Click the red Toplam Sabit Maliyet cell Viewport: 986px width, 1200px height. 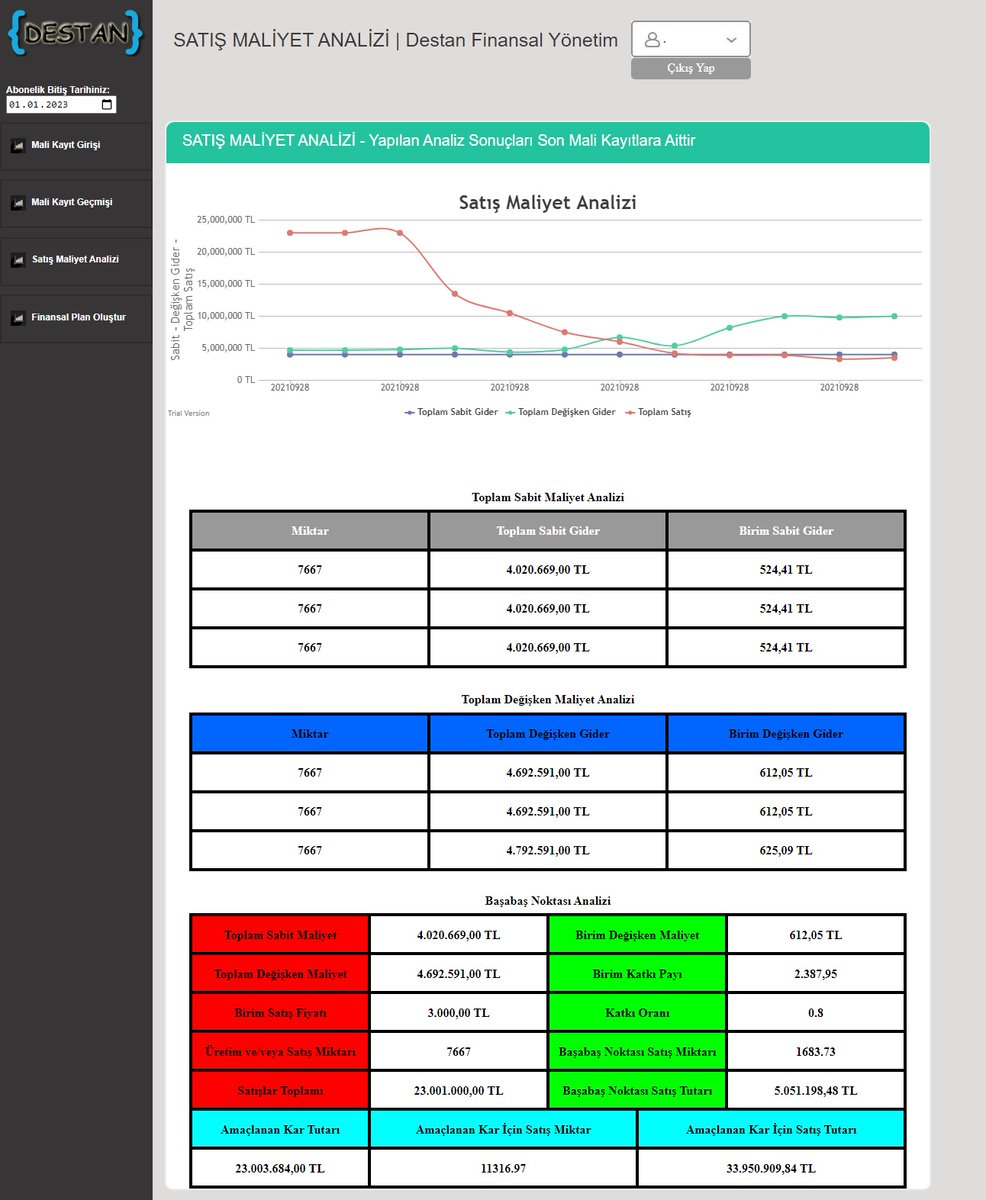(281, 936)
